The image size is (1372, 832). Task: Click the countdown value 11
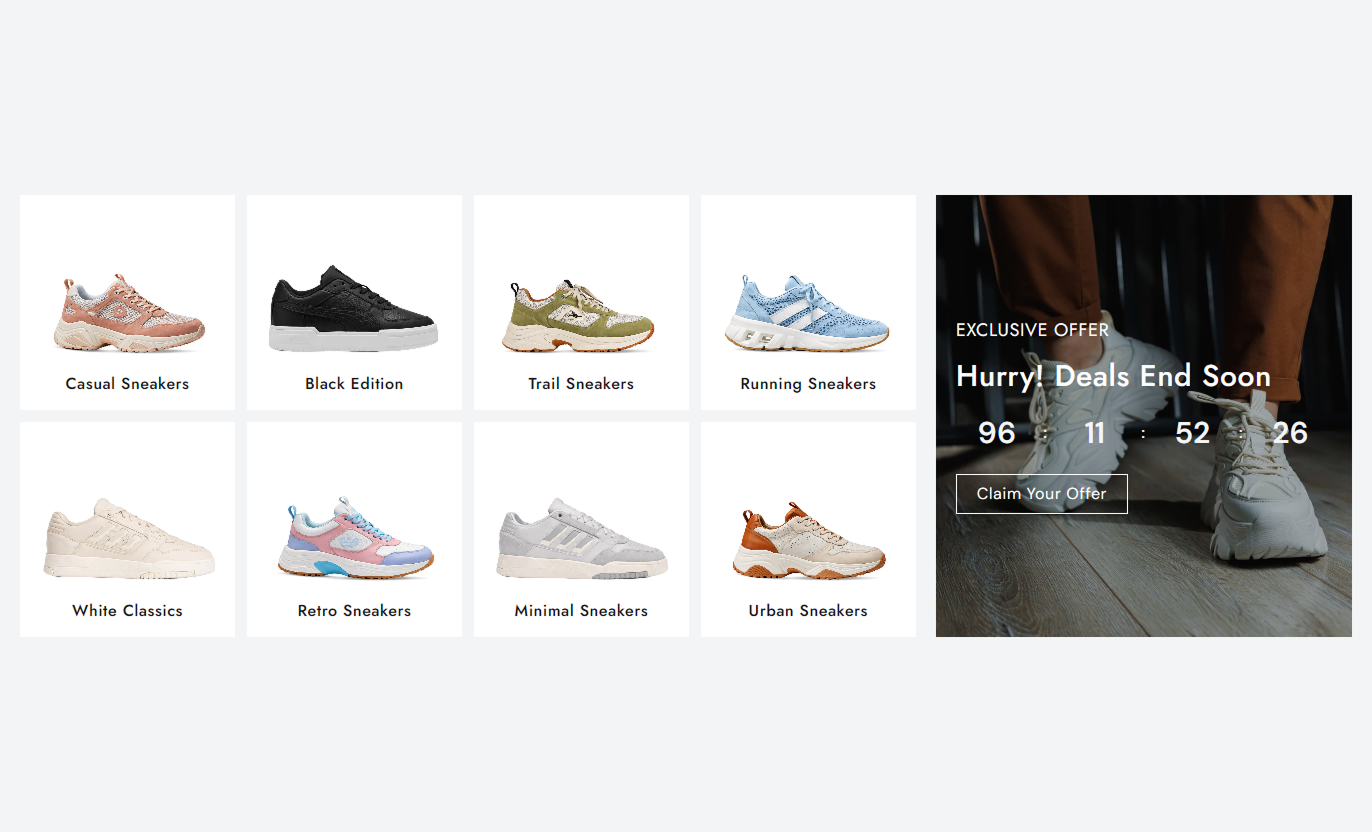point(1094,433)
